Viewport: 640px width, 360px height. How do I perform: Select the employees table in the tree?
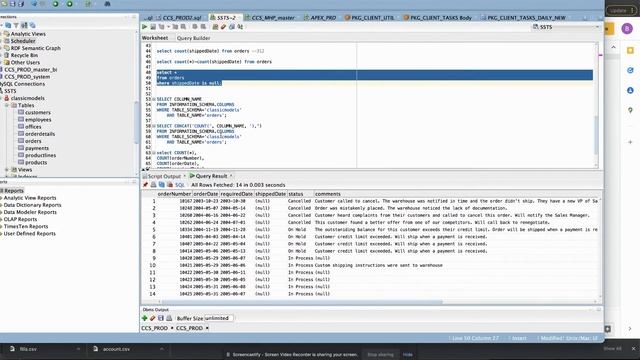tap(38, 120)
